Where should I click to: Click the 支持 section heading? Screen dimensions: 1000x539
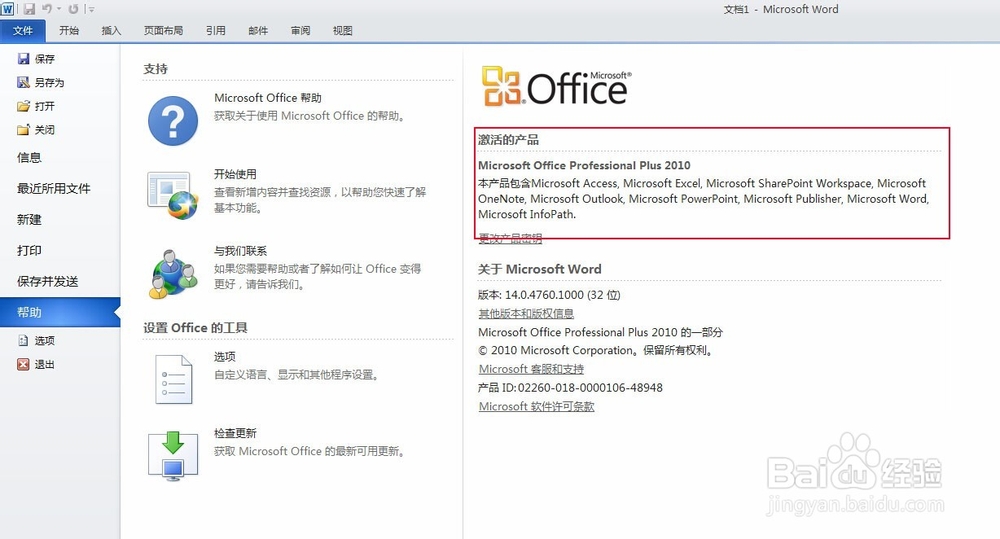click(156, 69)
